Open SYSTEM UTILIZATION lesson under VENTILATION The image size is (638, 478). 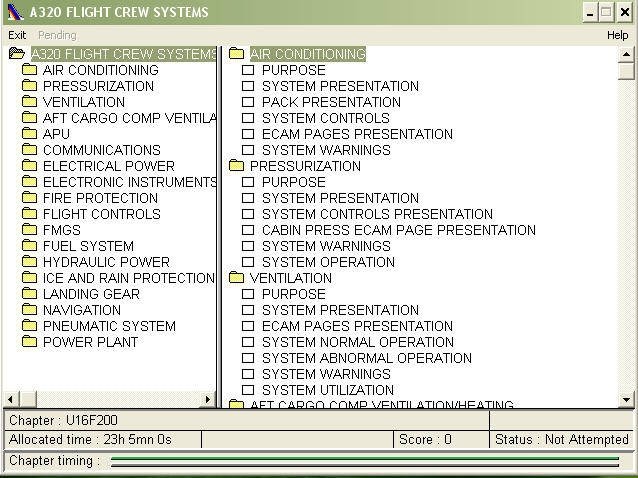pyautogui.click(x=328, y=390)
